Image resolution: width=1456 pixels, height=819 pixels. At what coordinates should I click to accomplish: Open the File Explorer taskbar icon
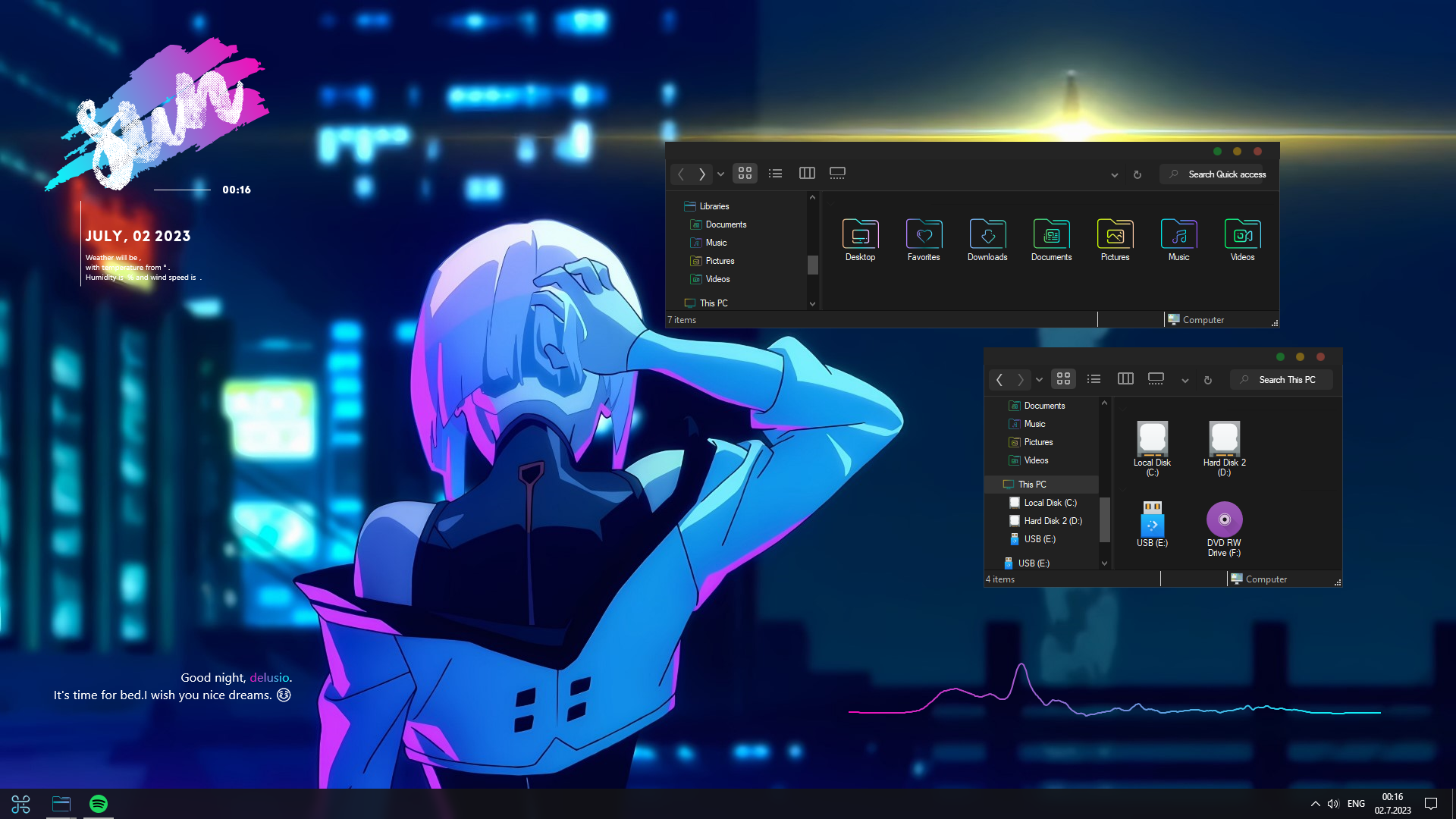(x=61, y=803)
